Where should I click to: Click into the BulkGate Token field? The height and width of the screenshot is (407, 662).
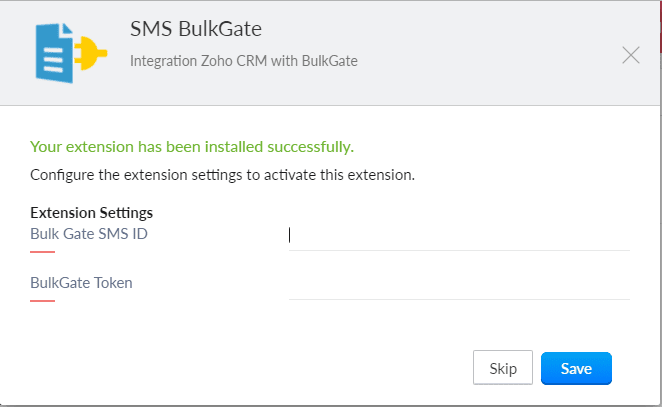coord(459,284)
